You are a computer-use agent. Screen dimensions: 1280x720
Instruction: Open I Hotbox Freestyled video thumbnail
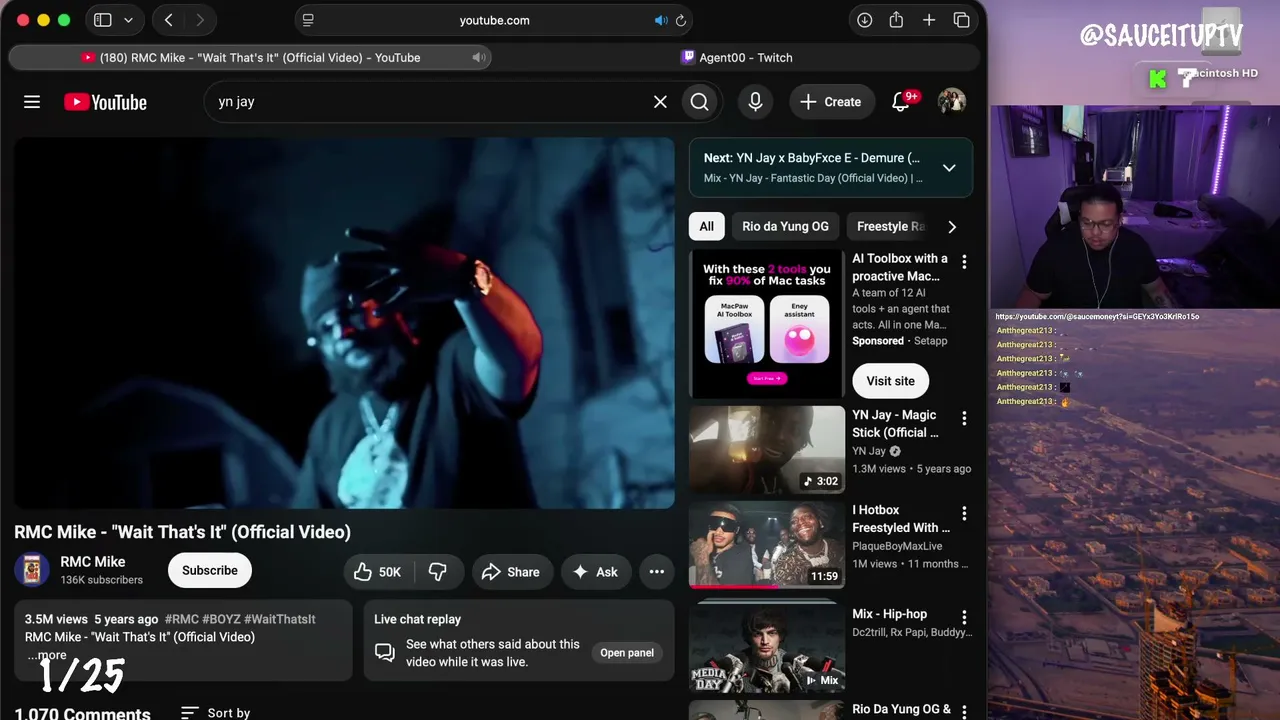[x=767, y=545]
